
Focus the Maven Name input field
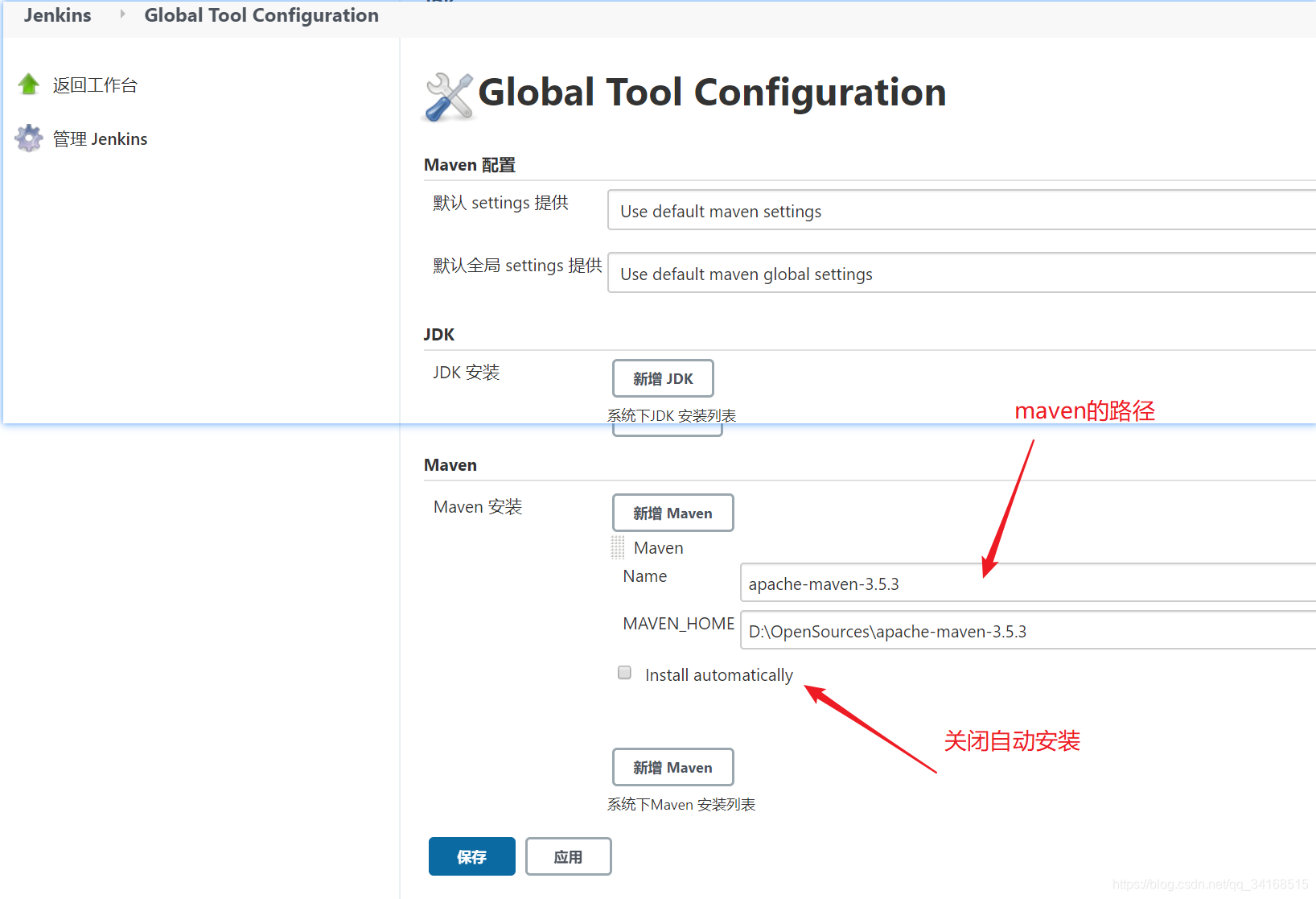pyautogui.click(x=1028, y=584)
